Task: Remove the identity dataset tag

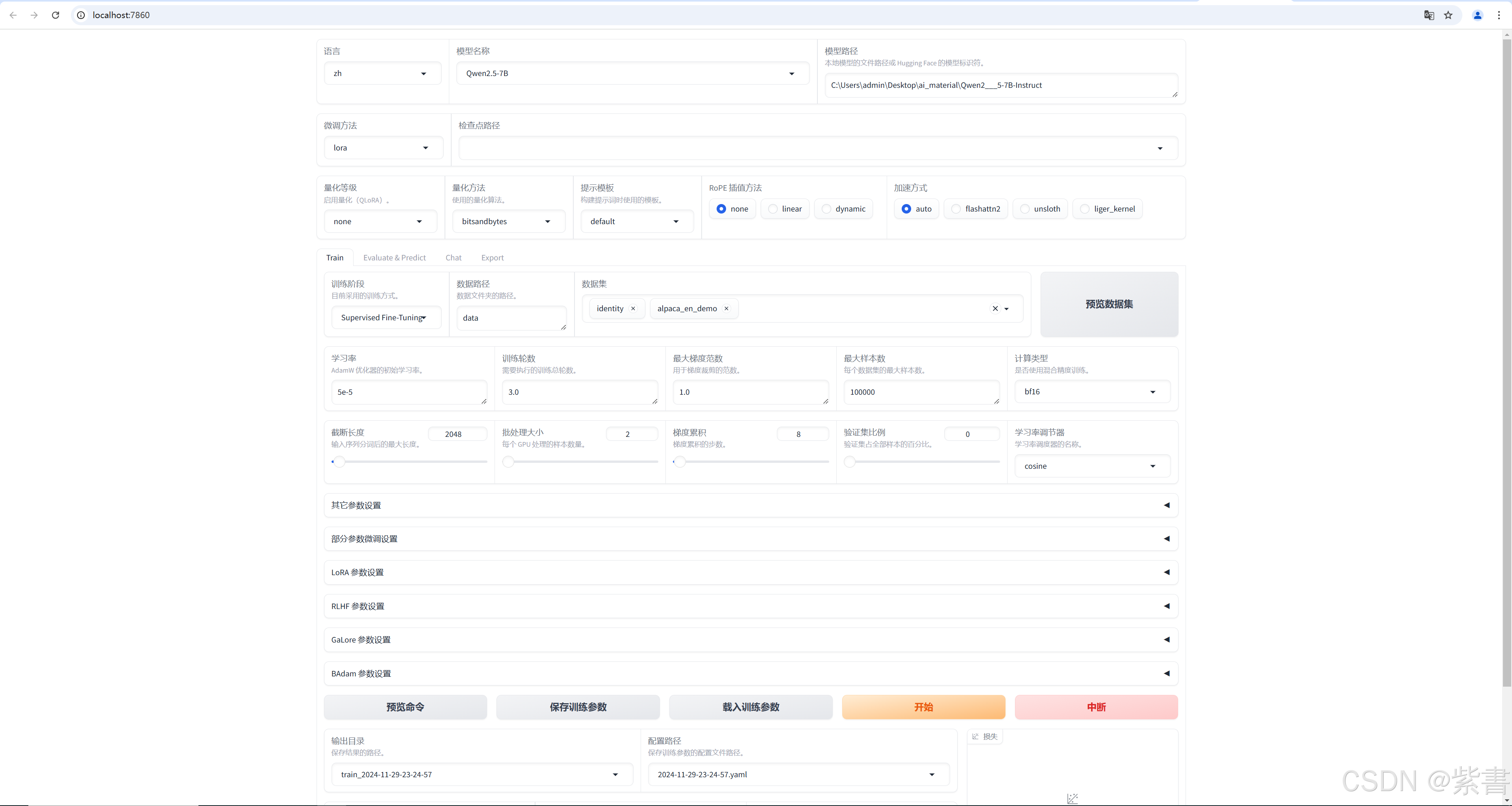Action: coord(633,309)
